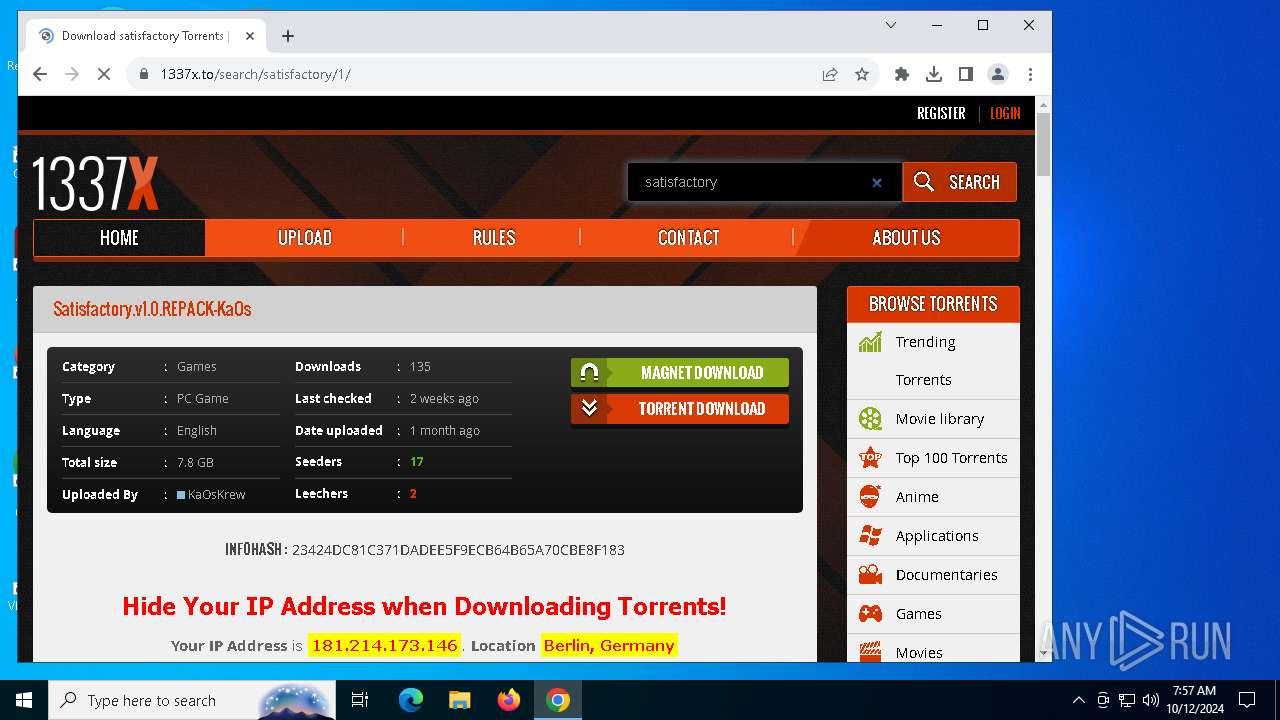Open the Applications category

coord(937,536)
